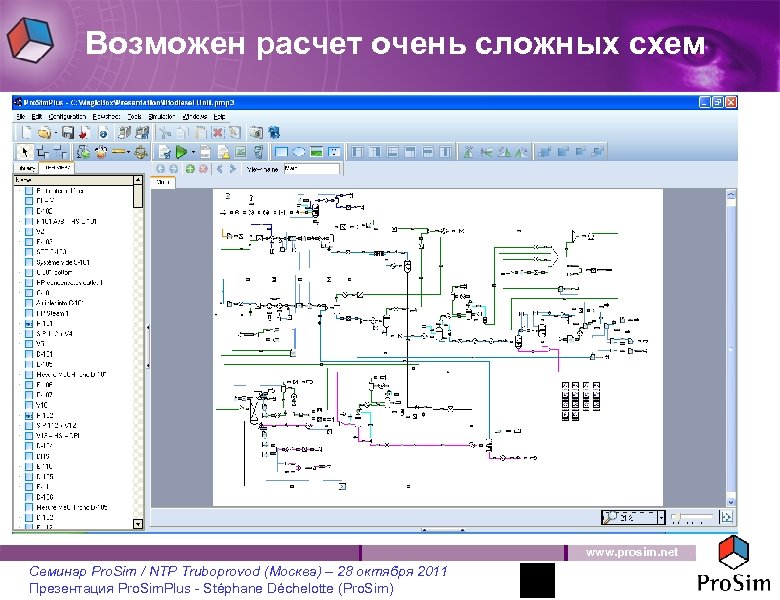Click the tree panel scroll down arrow

(138, 524)
